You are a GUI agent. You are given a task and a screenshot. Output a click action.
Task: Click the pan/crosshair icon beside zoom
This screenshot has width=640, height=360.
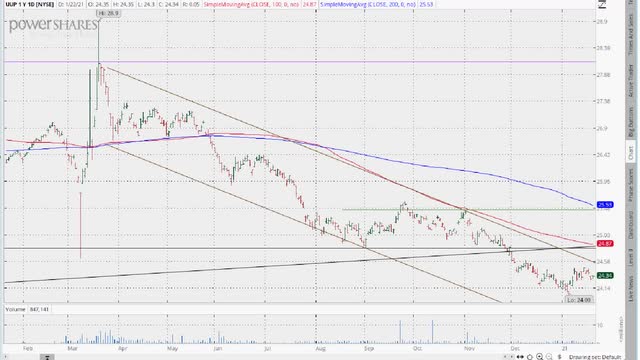pyautogui.click(x=530, y=357)
